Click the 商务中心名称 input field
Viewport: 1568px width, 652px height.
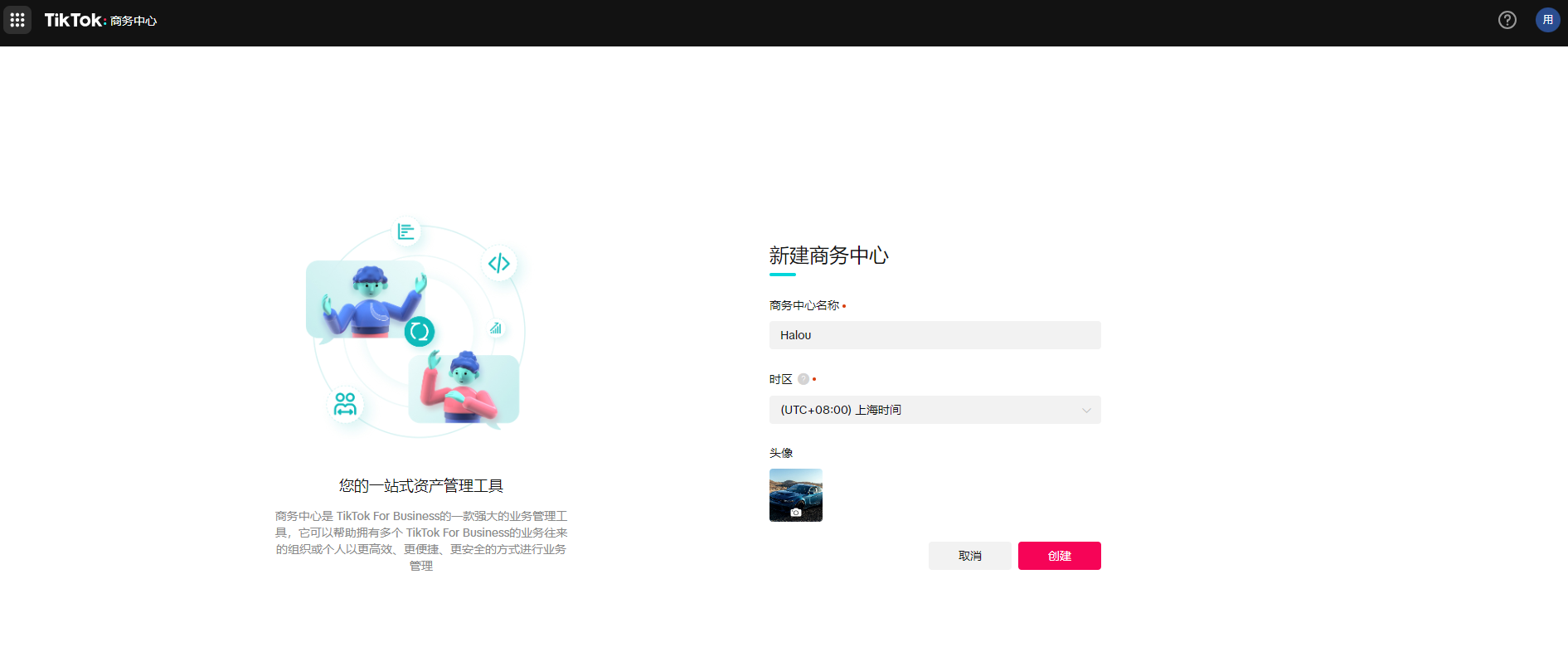[935, 335]
